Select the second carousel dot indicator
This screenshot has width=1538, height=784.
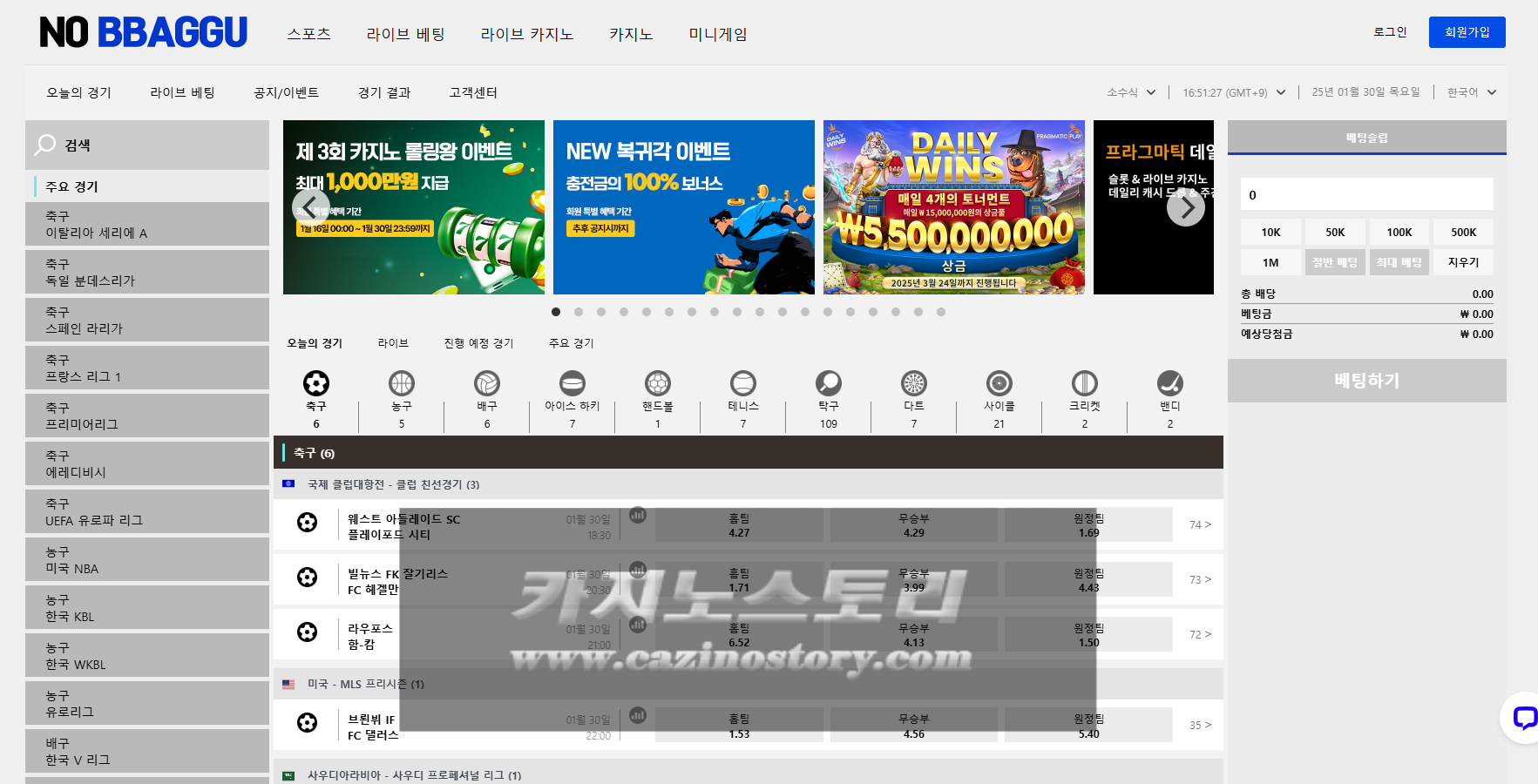pyautogui.click(x=579, y=312)
